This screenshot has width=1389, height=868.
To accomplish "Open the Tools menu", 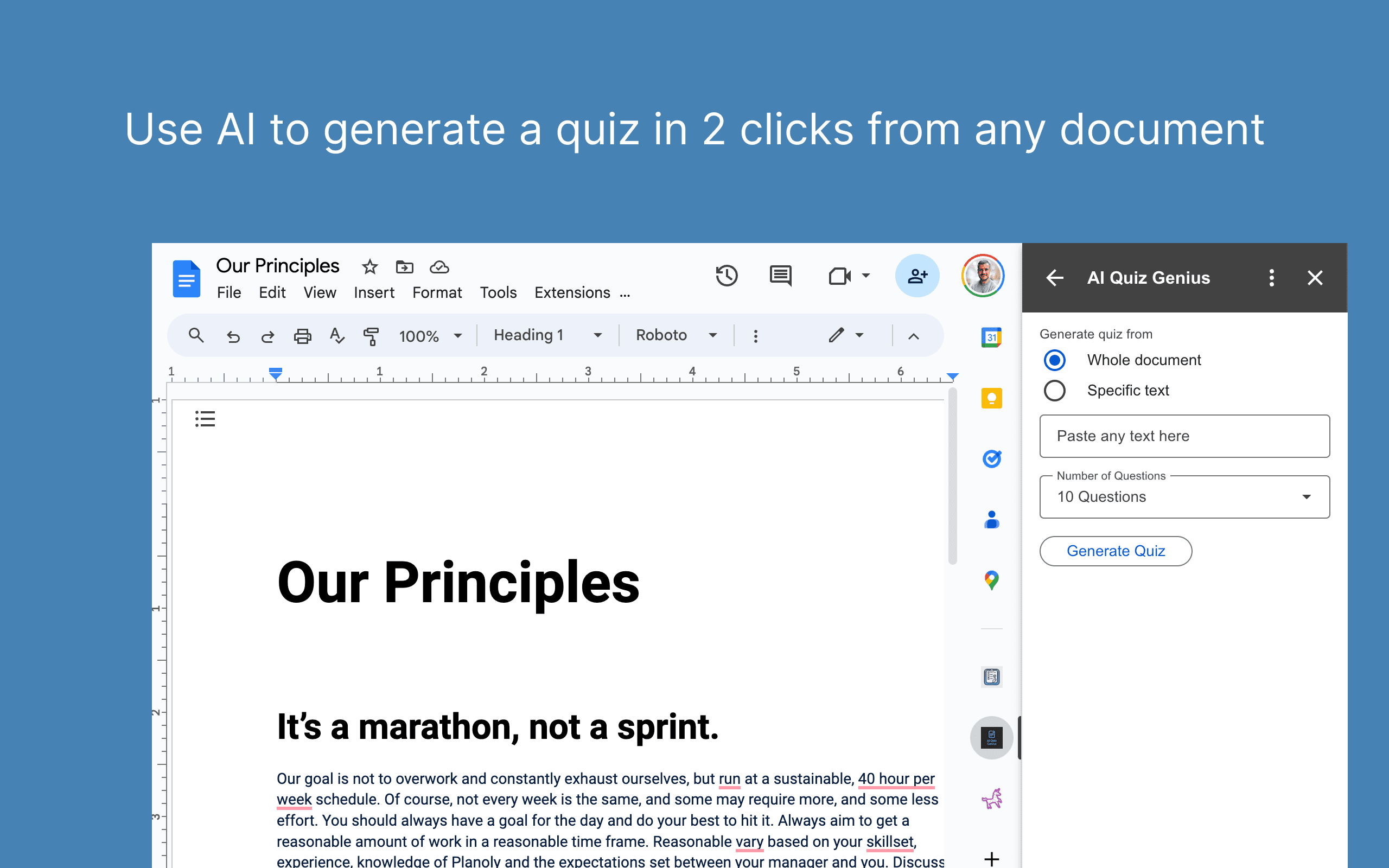I will click(498, 293).
